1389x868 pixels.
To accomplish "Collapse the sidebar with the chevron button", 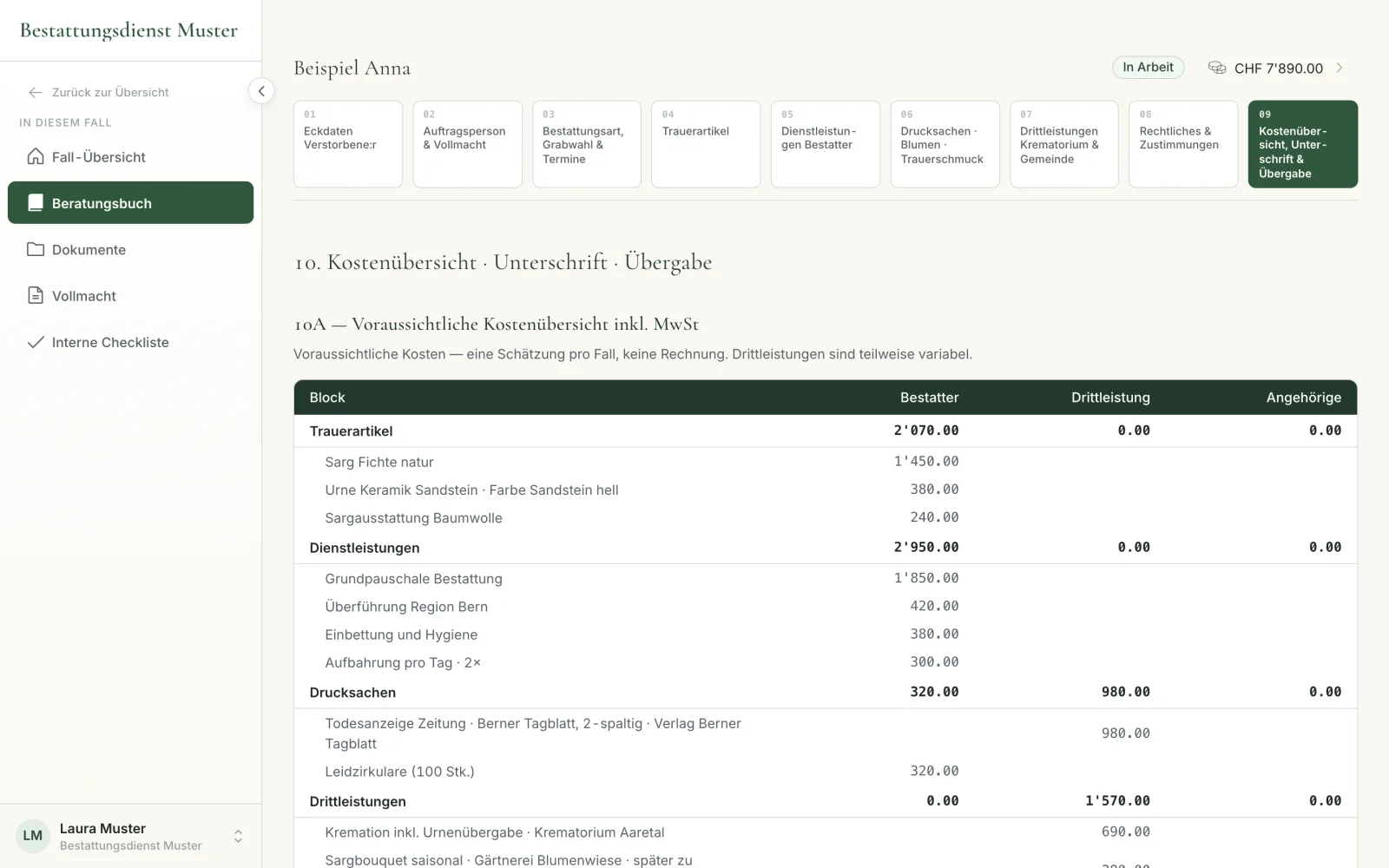I will coord(261,91).
